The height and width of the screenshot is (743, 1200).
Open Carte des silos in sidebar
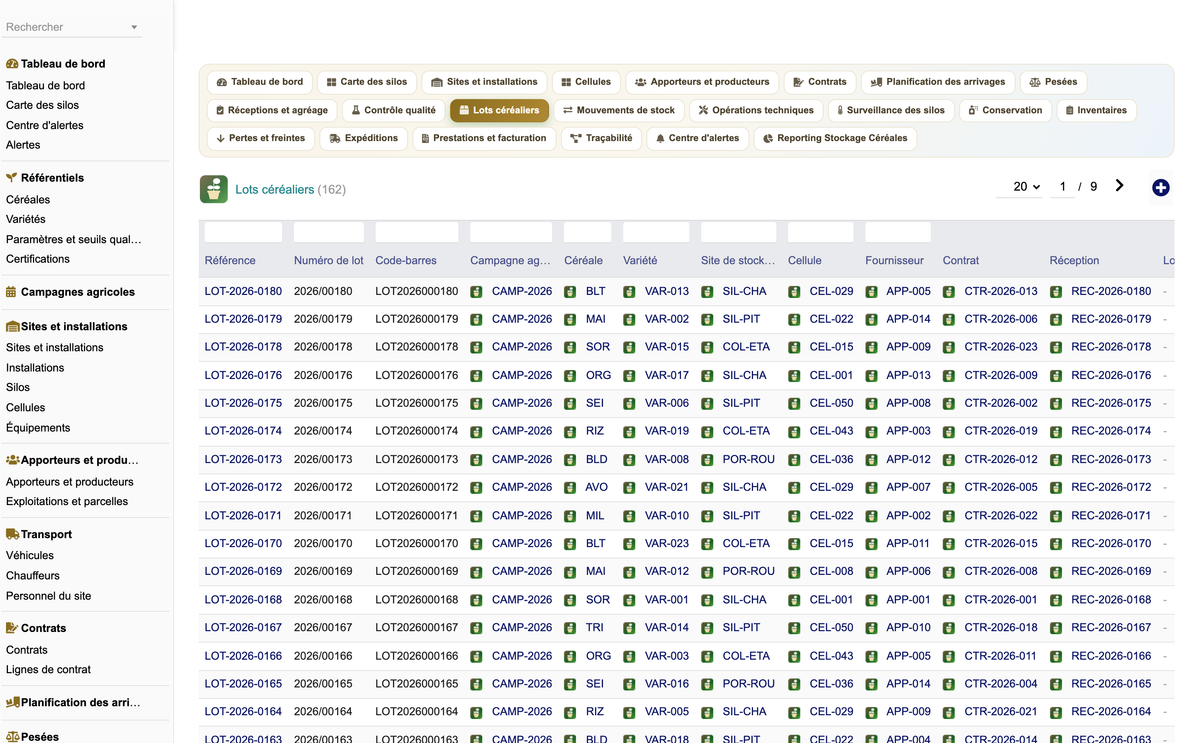tap(42, 105)
